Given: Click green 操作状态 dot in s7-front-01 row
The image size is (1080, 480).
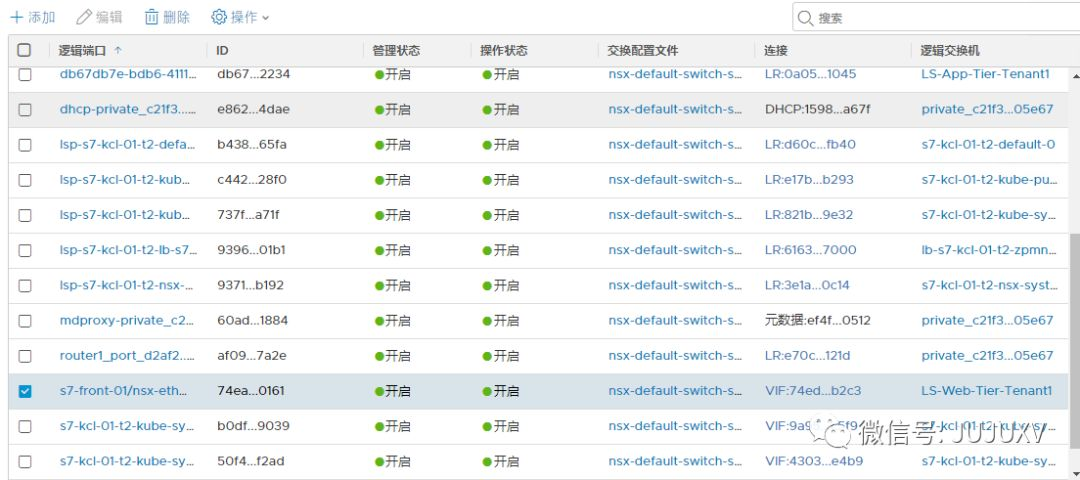Looking at the screenshot, I should pyautogui.click(x=487, y=391).
